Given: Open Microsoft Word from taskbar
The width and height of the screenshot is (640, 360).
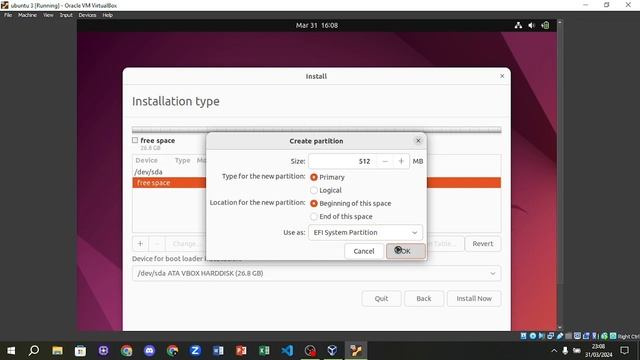Looking at the screenshot, I should [x=218, y=351].
